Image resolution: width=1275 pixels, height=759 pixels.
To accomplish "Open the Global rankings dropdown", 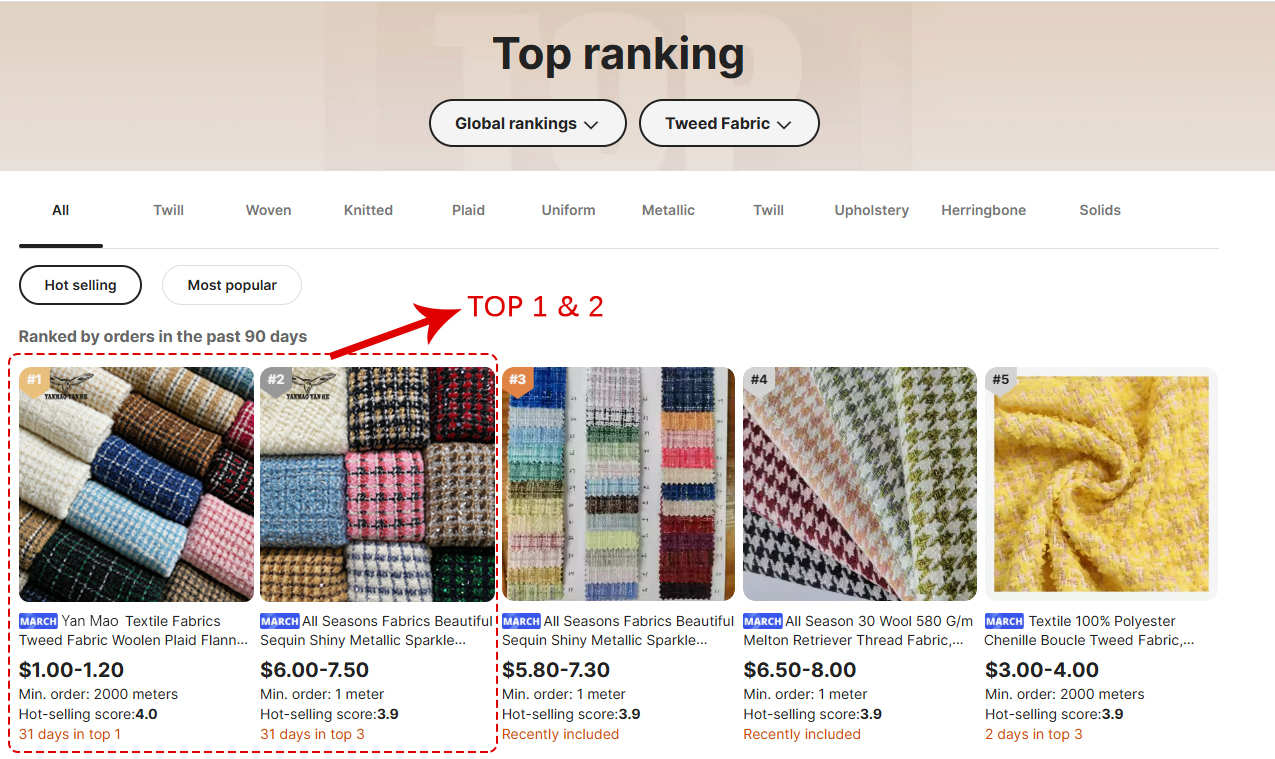I will 527,124.
